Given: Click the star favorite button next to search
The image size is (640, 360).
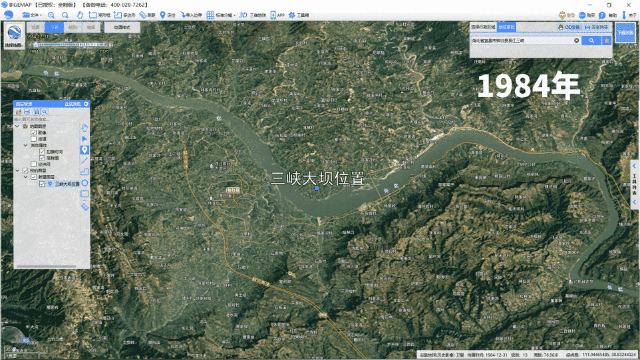Looking at the screenshot, I should click(607, 40).
